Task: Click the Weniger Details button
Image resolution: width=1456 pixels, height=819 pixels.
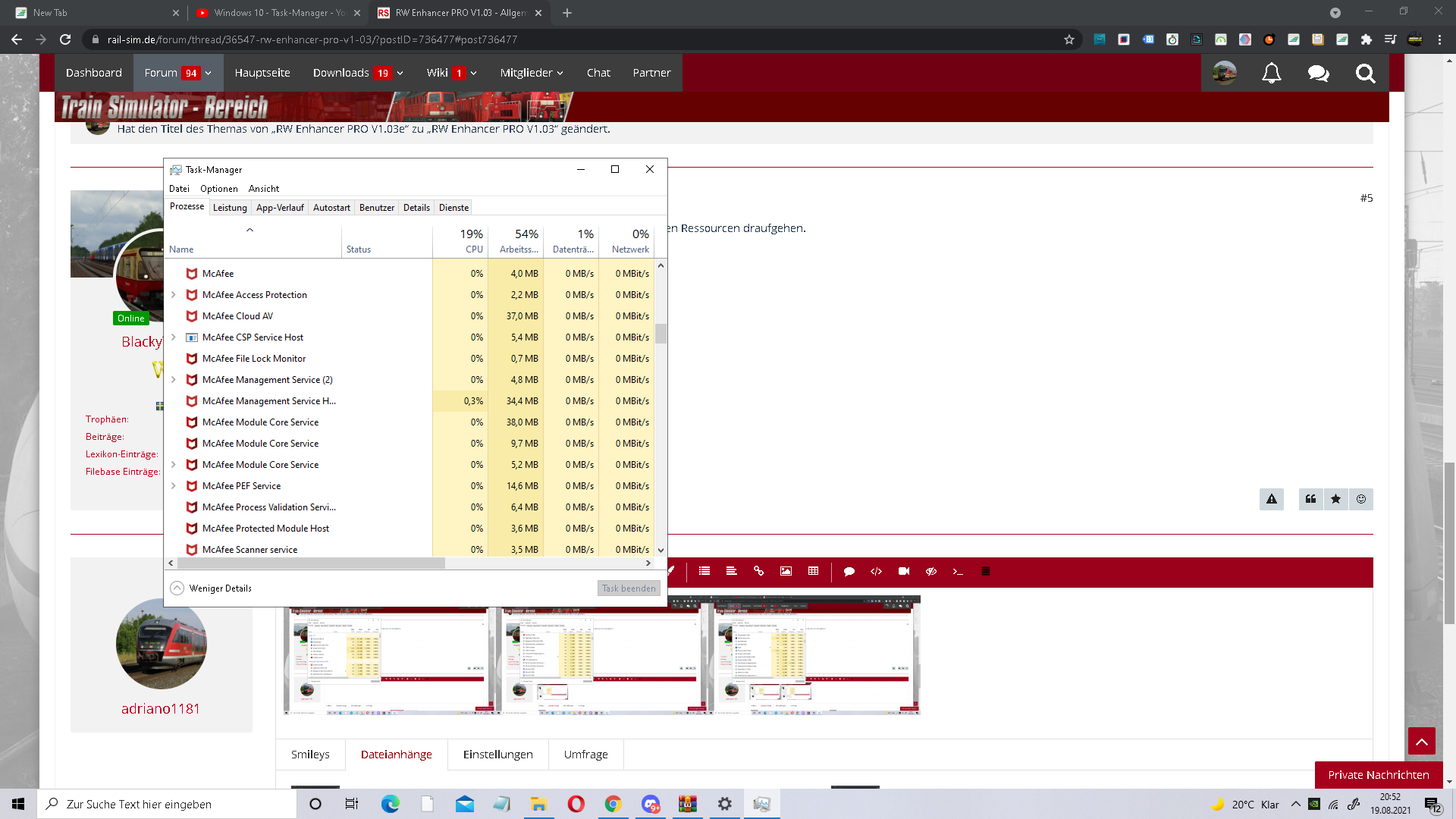Action: (212, 588)
